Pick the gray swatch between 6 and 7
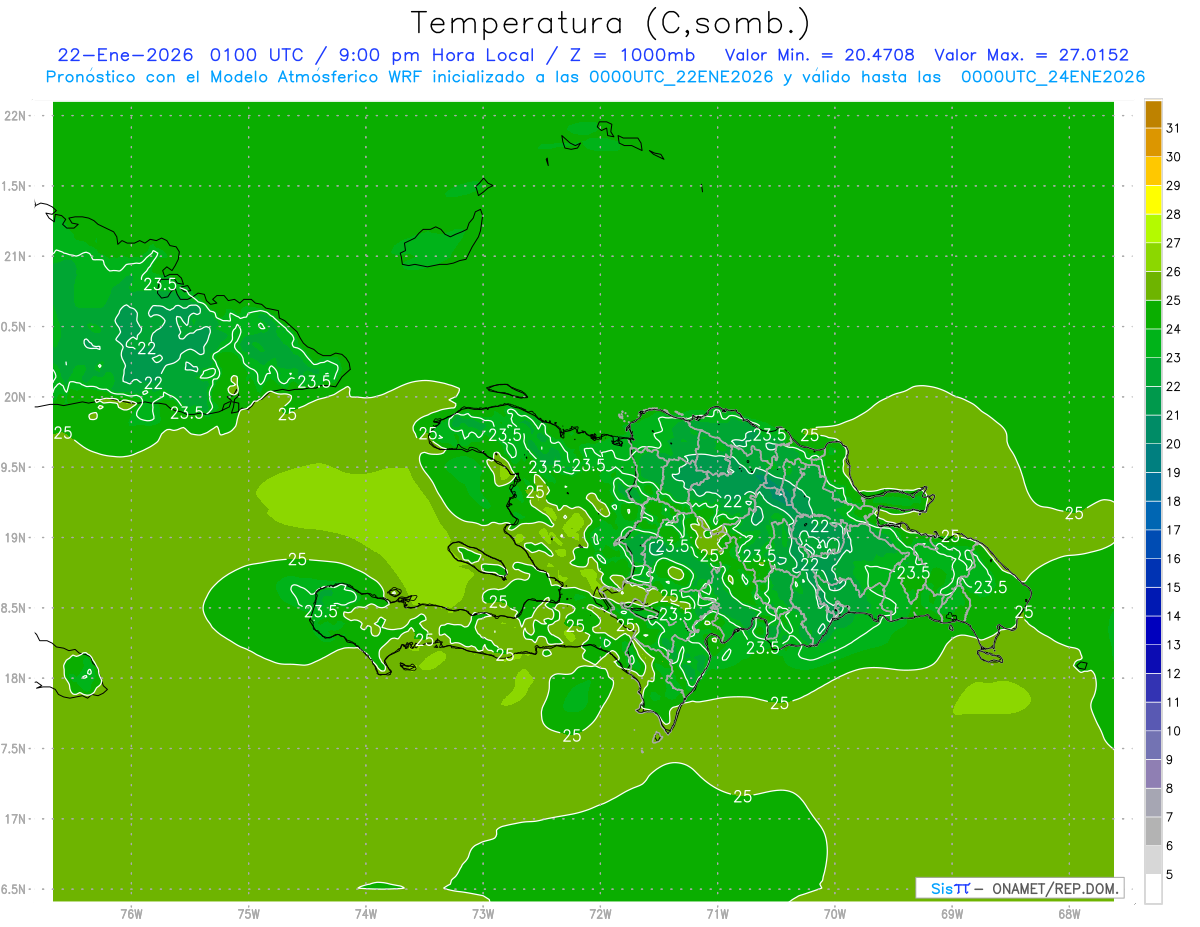Viewport: 1200px width, 927px height. (x=1153, y=831)
